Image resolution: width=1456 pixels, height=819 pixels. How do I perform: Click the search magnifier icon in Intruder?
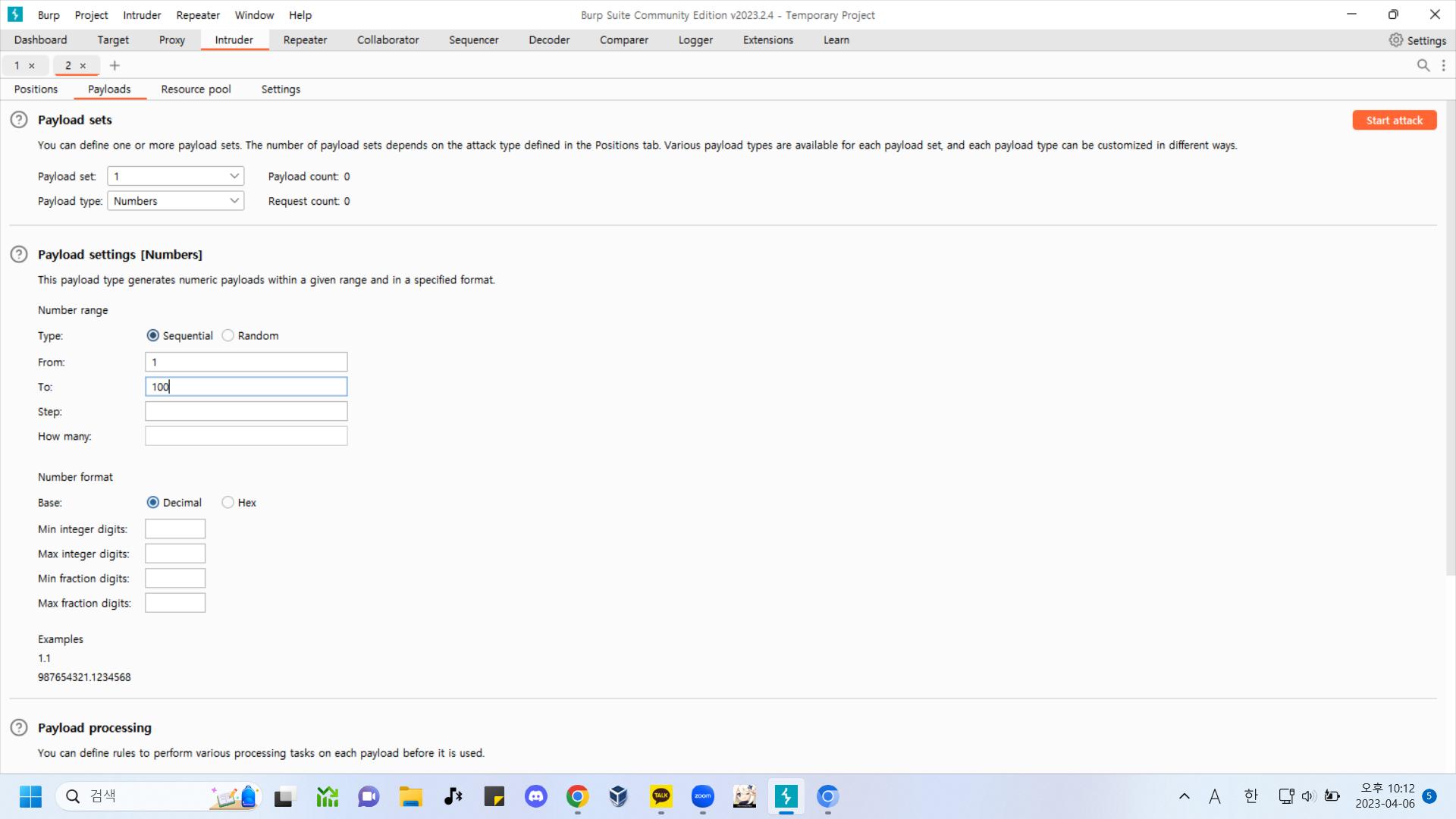[1423, 66]
